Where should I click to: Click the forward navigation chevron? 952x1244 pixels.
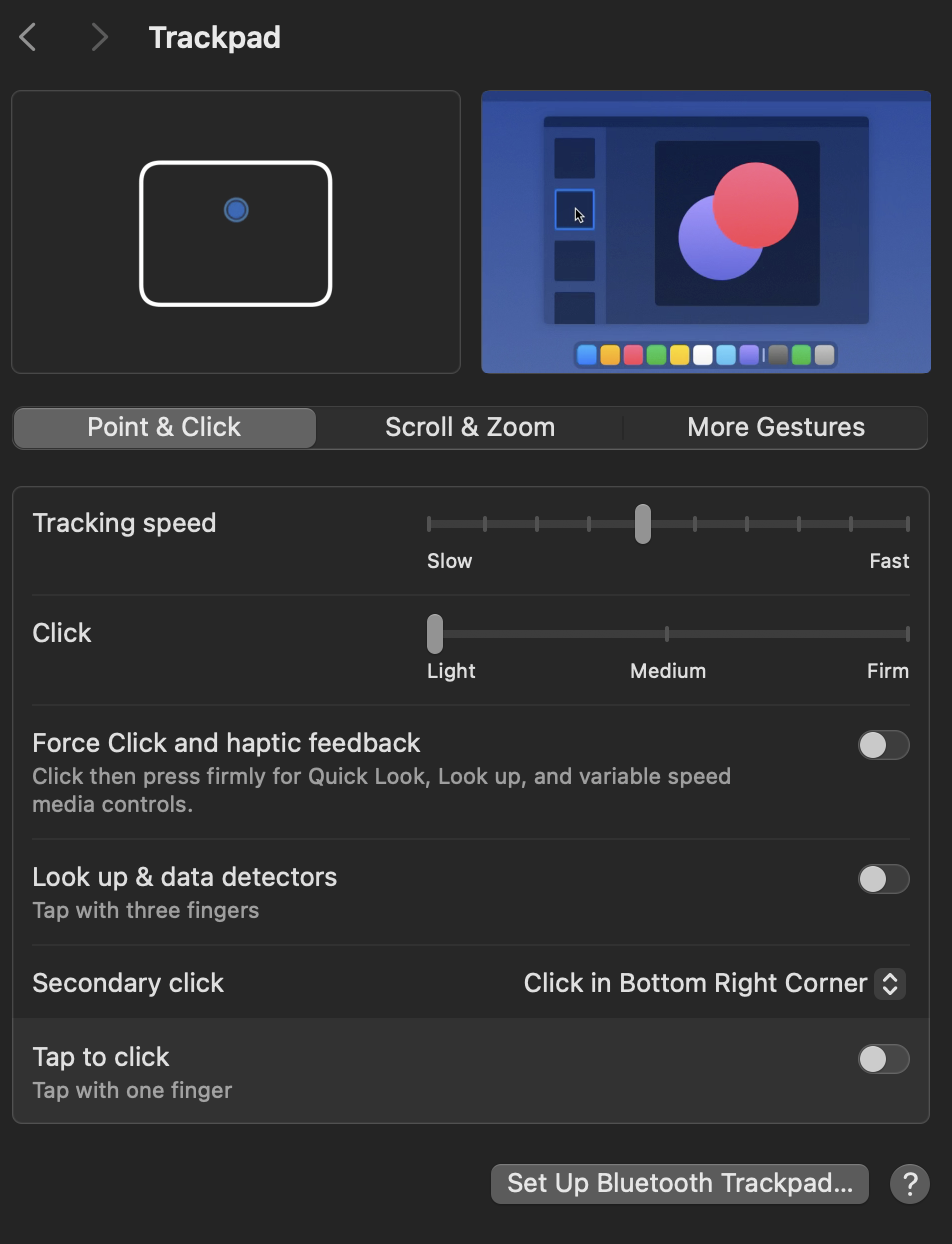[x=98, y=38]
